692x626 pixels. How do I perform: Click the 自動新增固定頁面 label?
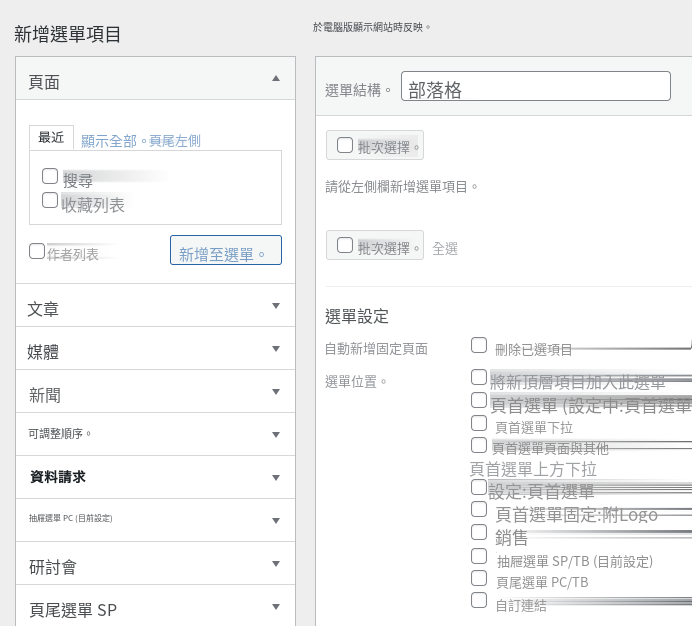point(376,349)
